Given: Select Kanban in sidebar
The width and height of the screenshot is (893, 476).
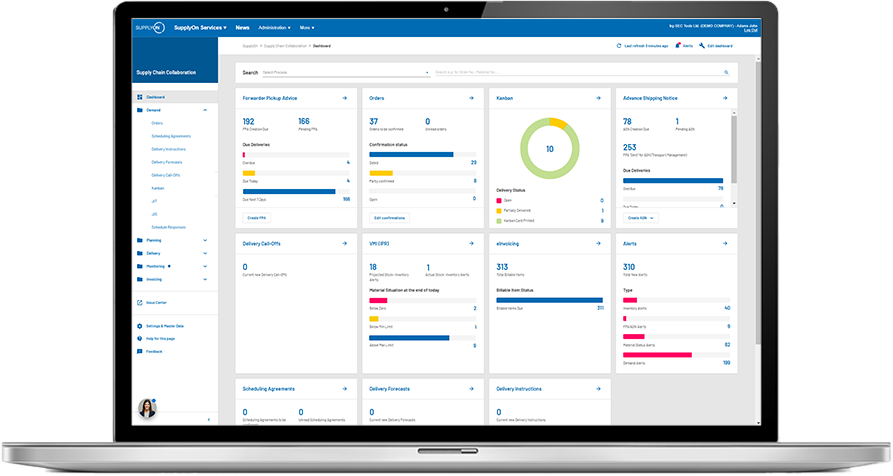Looking at the screenshot, I should pyautogui.click(x=158, y=188).
